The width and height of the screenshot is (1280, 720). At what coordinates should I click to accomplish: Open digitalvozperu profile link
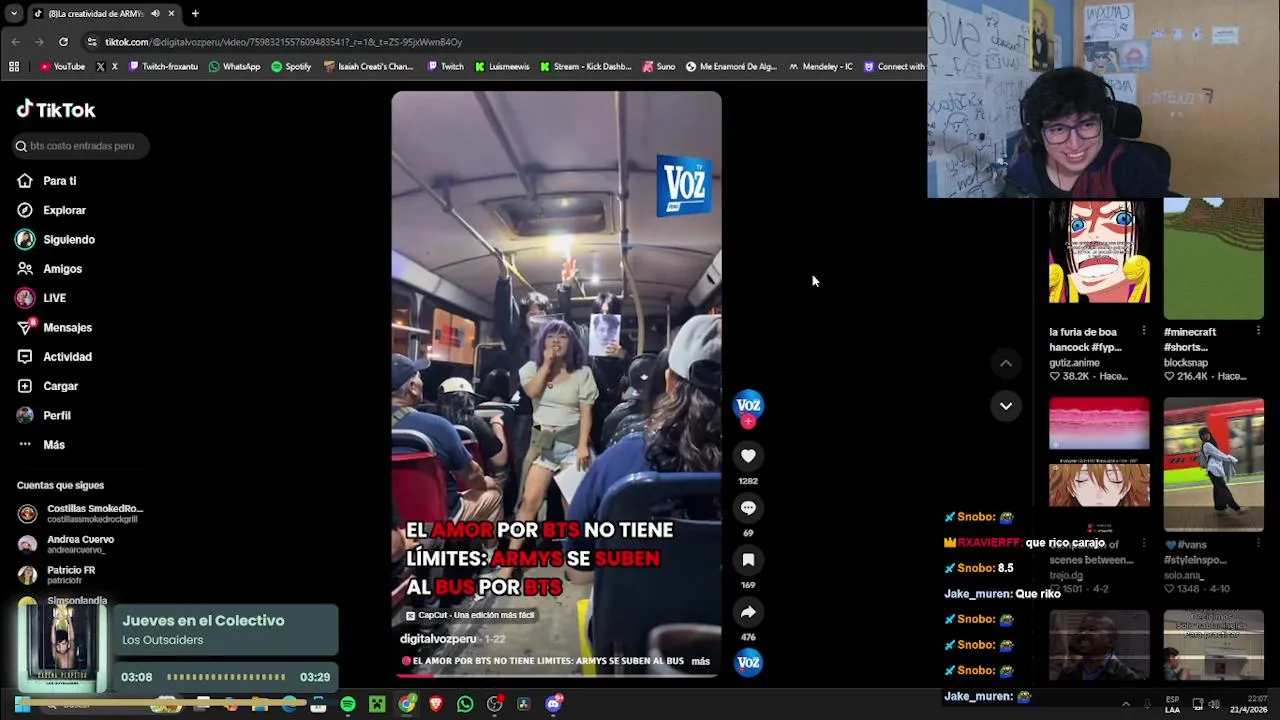(438, 639)
